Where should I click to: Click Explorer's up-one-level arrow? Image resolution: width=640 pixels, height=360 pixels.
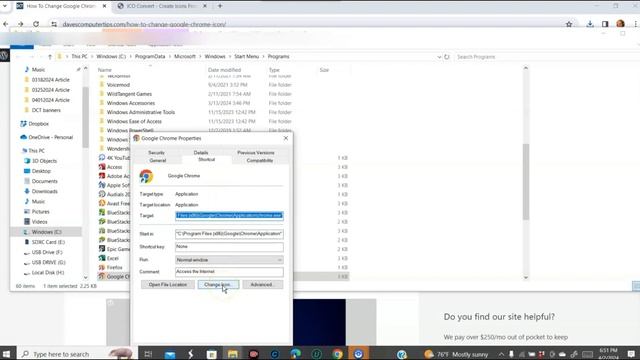pos(50,57)
